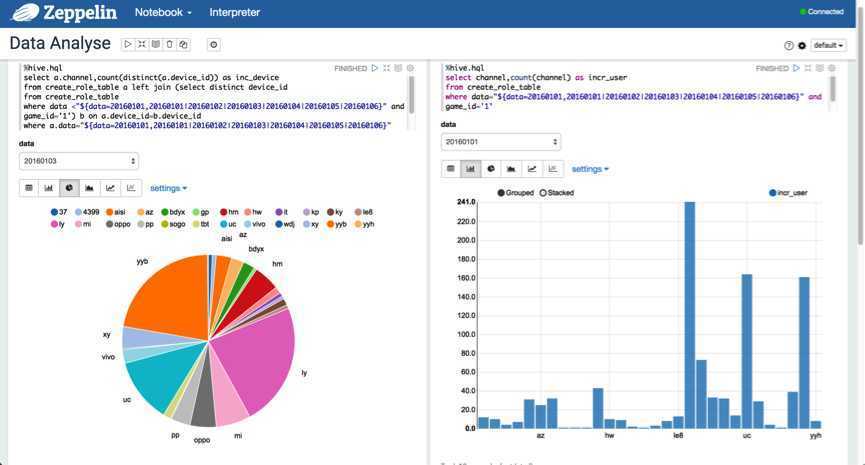Image resolution: width=865 pixels, height=465 pixels.
Task: Open the scheduler clock icon beside the title
Action: click(213, 45)
